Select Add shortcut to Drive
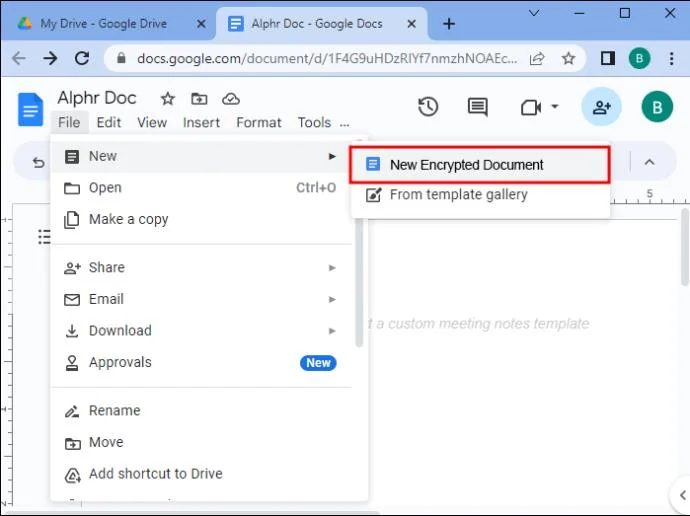This screenshot has width=690, height=516. (202, 474)
